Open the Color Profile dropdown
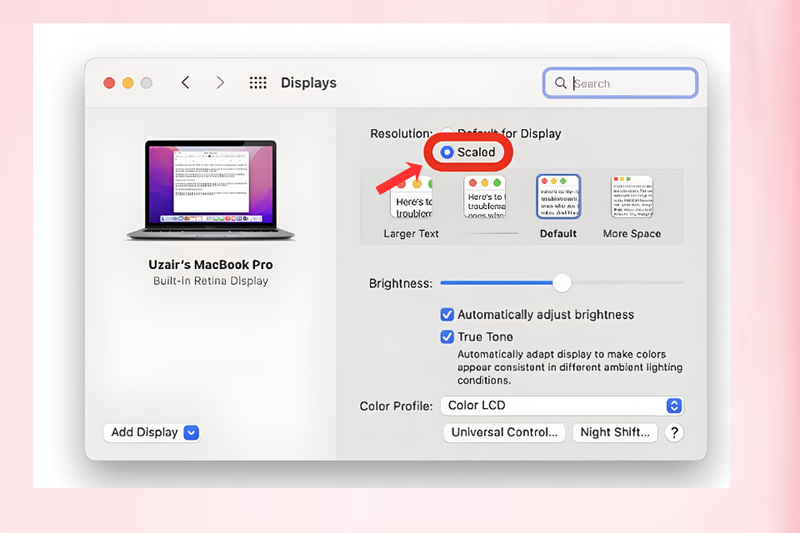The height and width of the screenshot is (533, 800). tap(562, 405)
